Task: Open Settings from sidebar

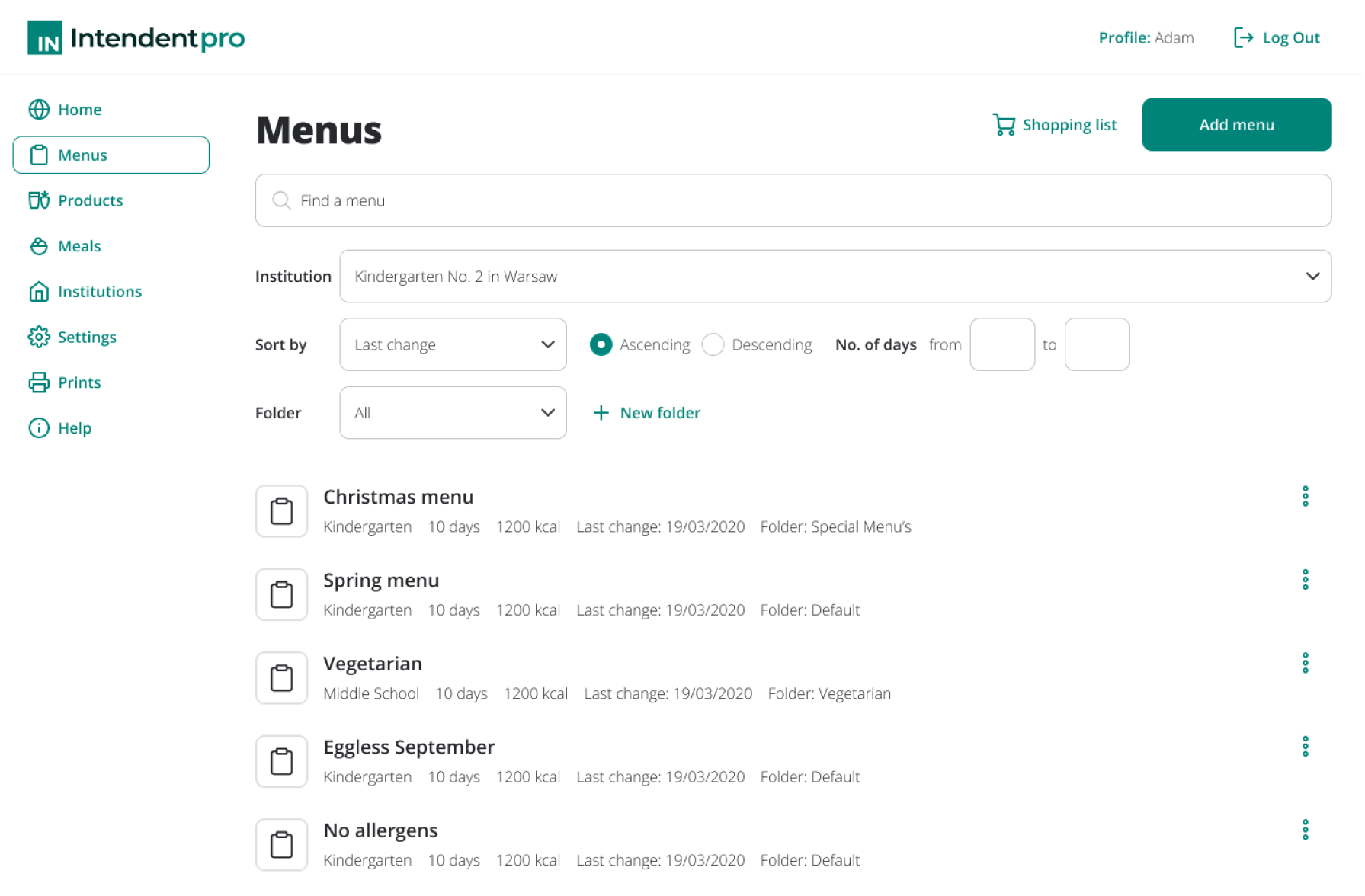Action: [x=87, y=338]
